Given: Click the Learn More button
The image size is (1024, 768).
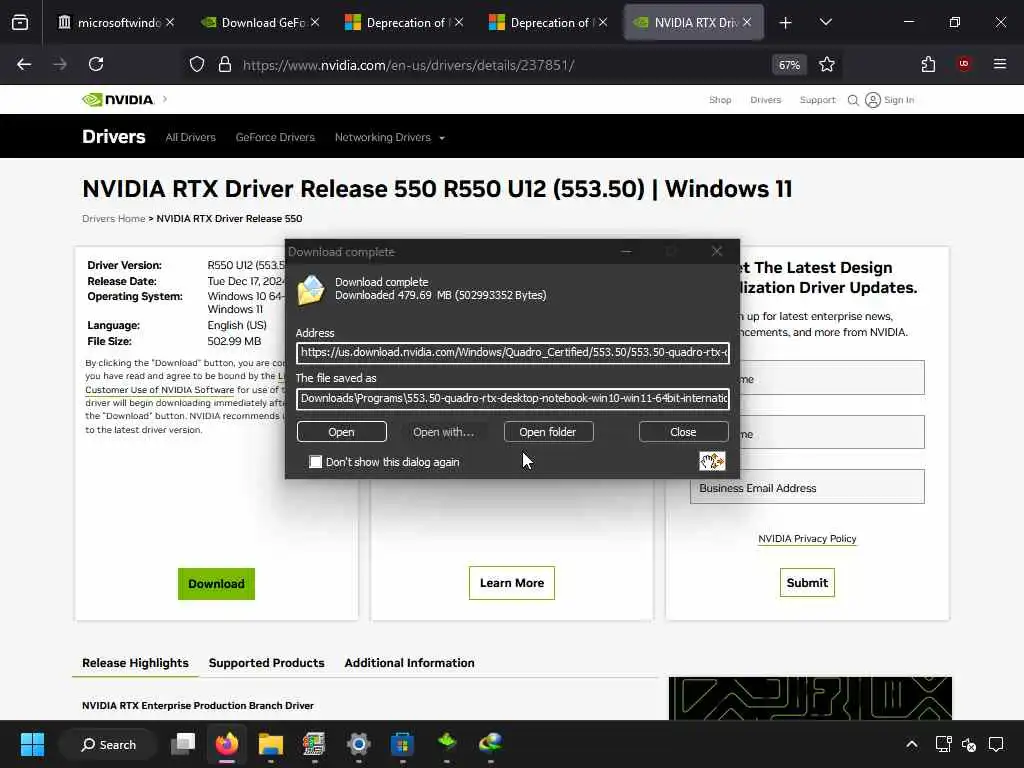Looking at the screenshot, I should click(512, 583).
